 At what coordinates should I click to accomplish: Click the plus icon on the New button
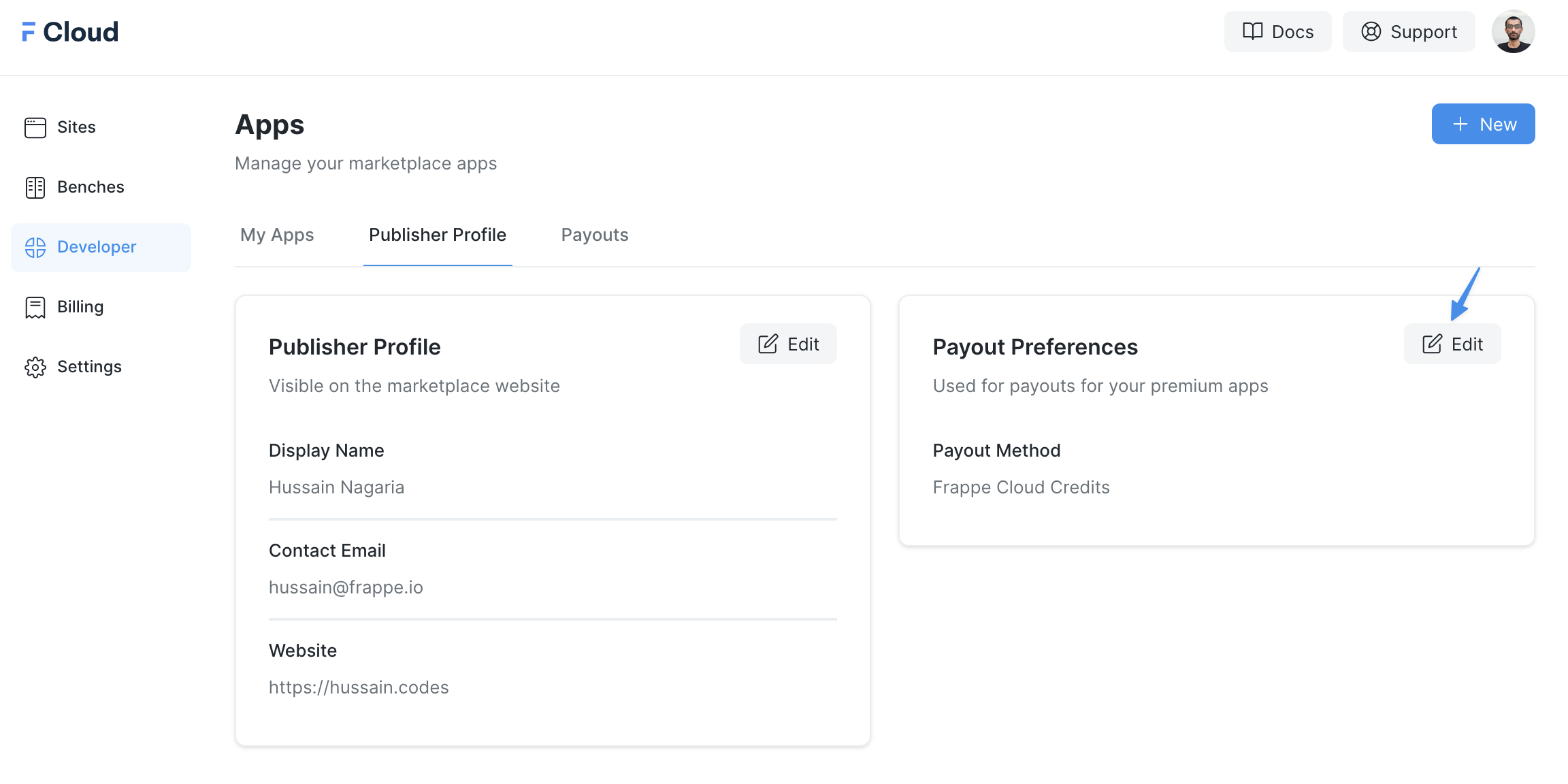pos(1459,124)
